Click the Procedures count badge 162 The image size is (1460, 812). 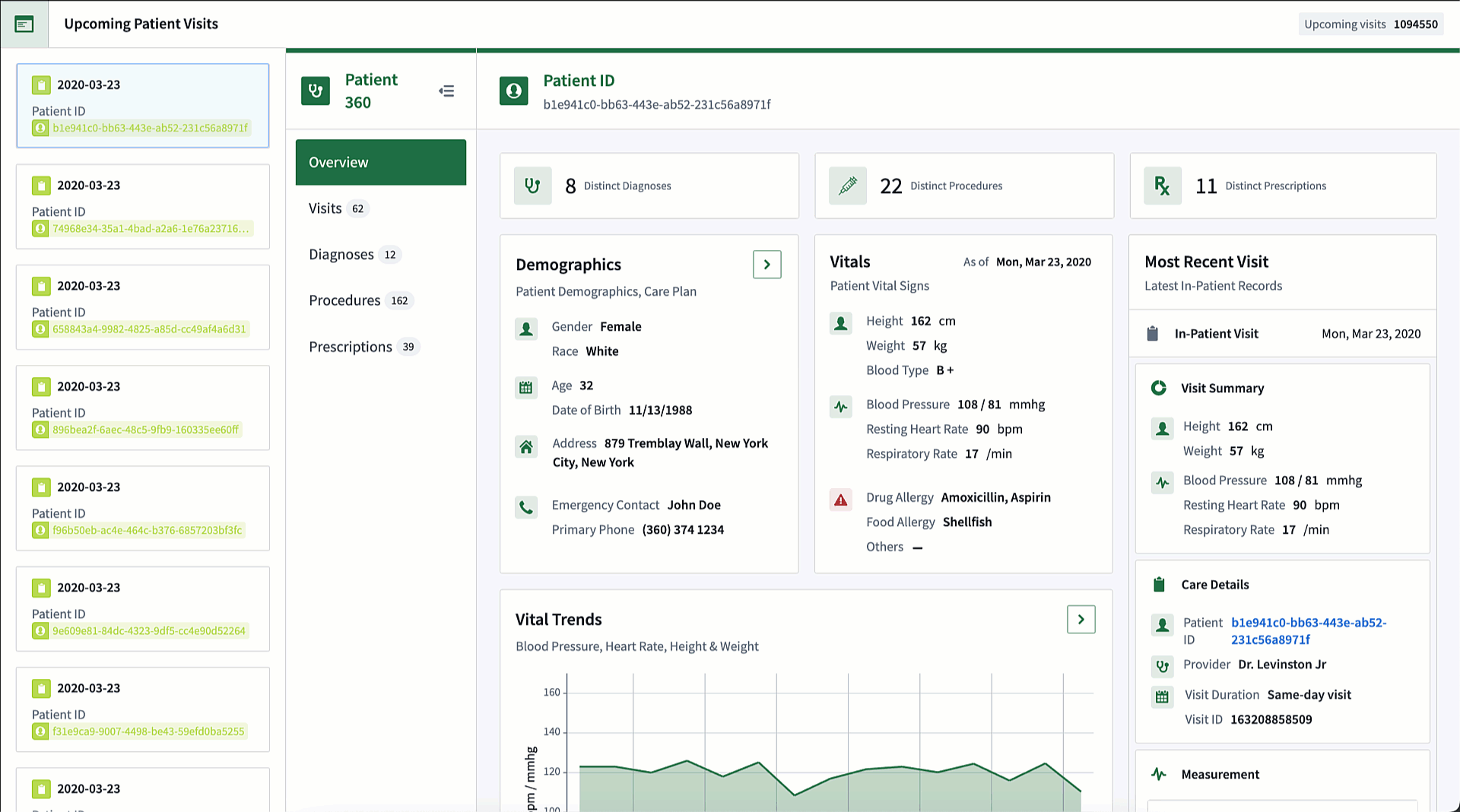[x=399, y=301]
